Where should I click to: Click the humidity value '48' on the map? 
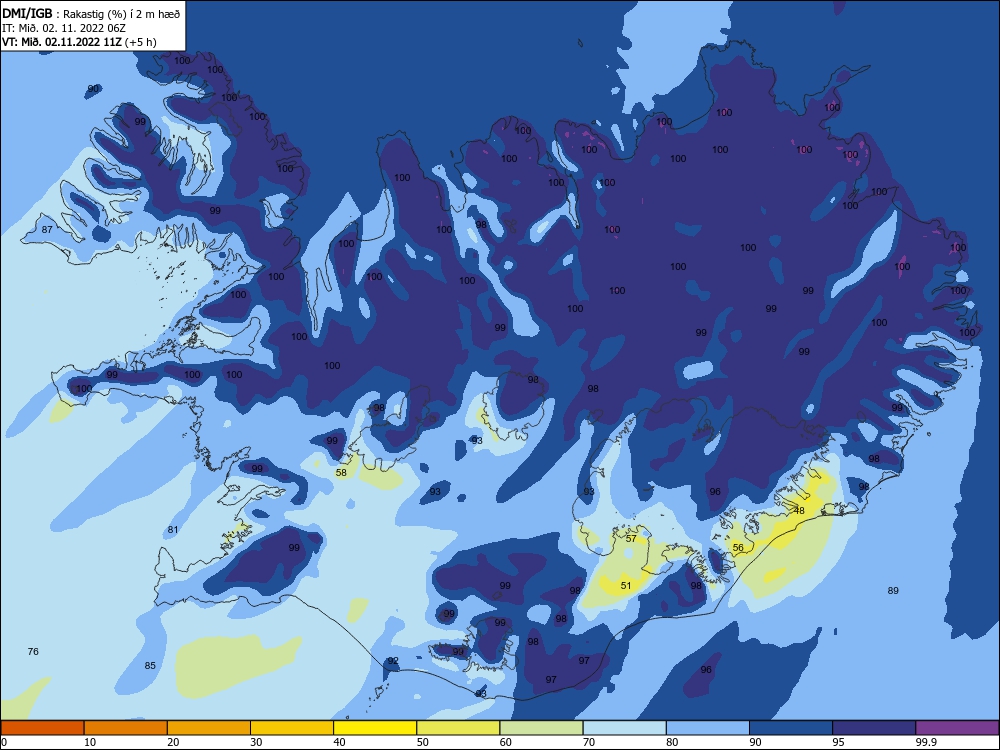799,510
